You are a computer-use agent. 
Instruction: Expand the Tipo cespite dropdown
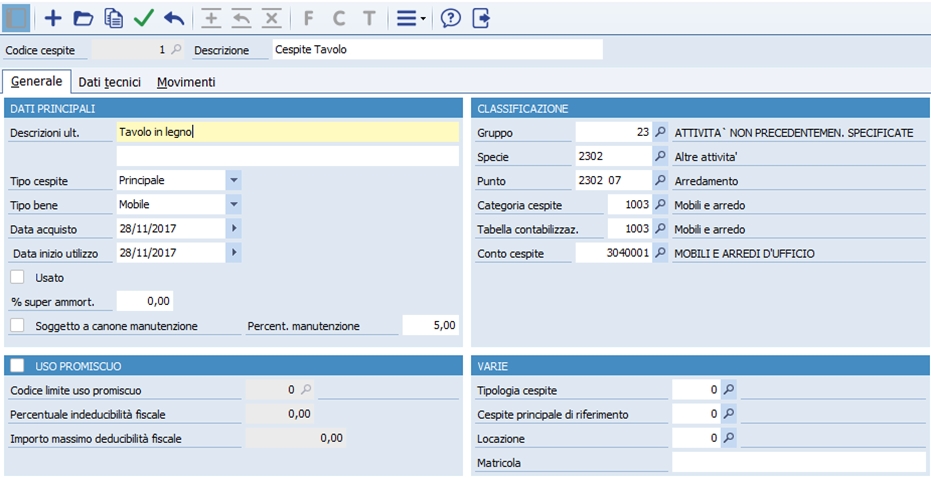233,180
